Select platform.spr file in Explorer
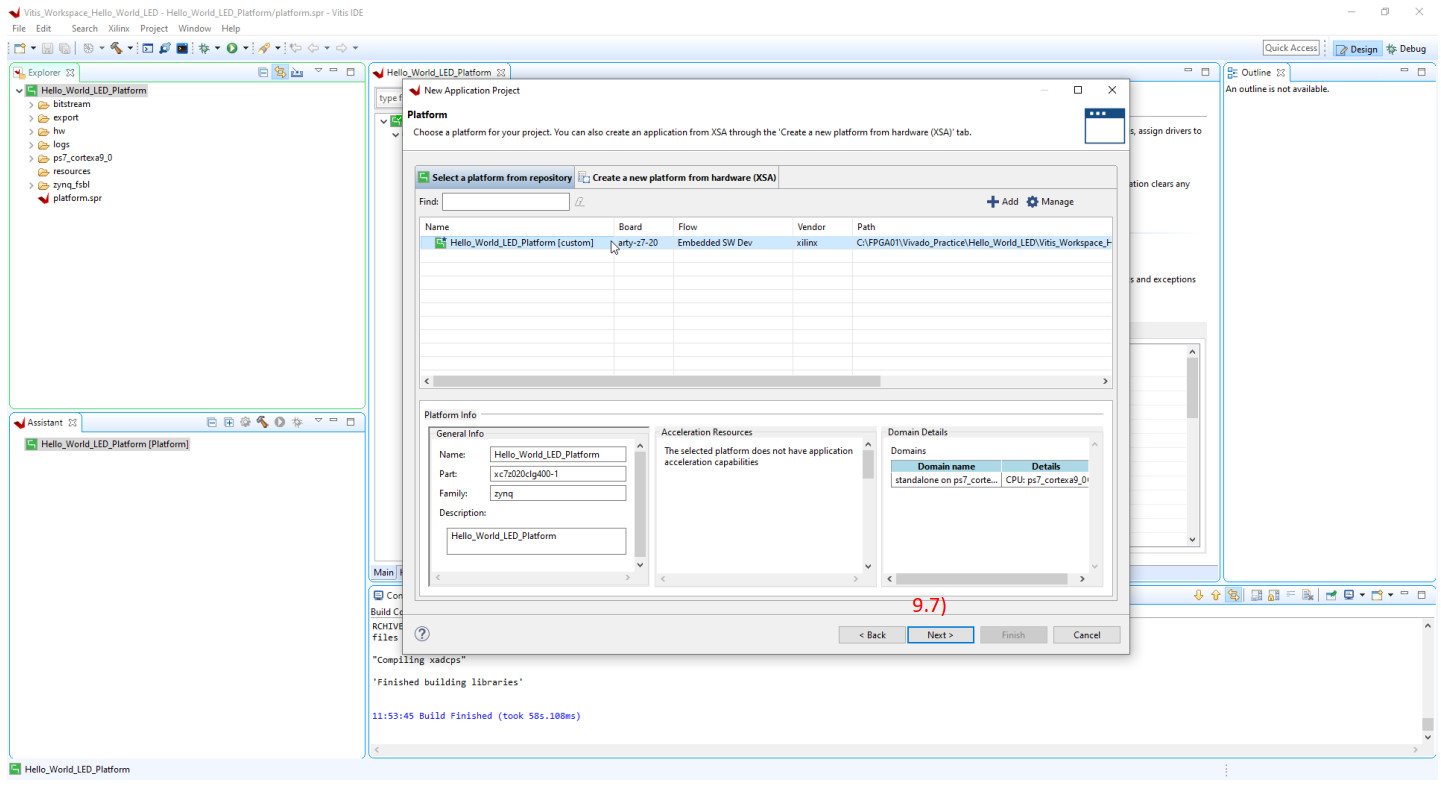The image size is (1441, 787). click(70, 198)
